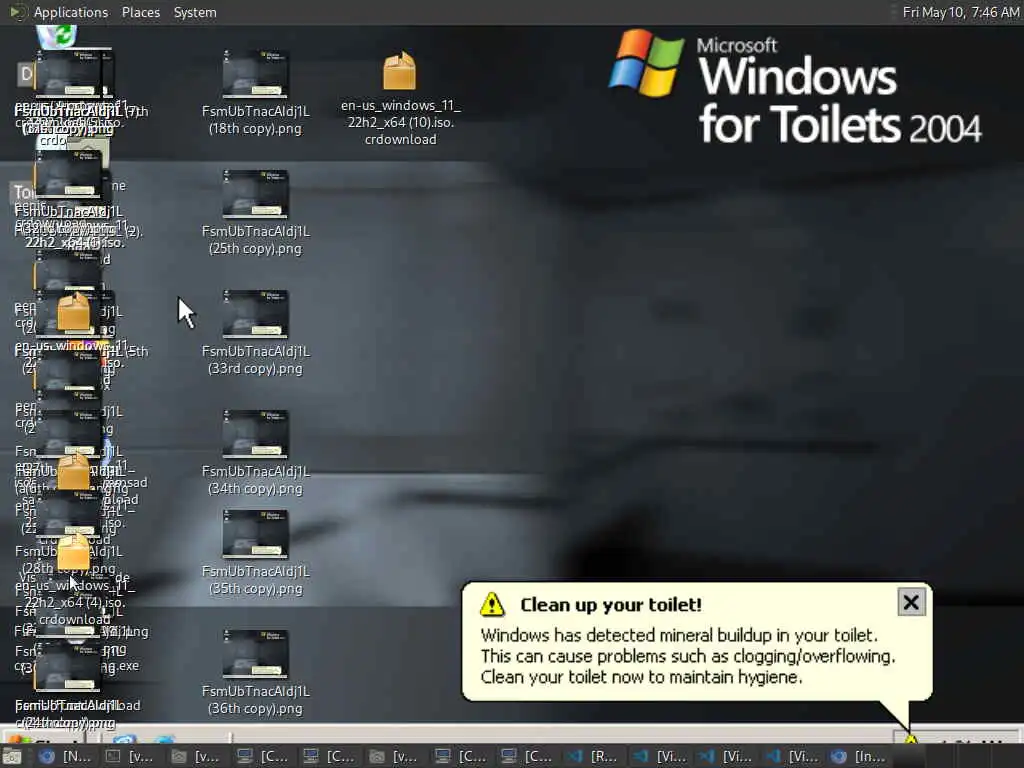The width and height of the screenshot is (1024, 768).
Task: Switch to the [R... VS Code taskbar window
Action: click(x=593, y=757)
